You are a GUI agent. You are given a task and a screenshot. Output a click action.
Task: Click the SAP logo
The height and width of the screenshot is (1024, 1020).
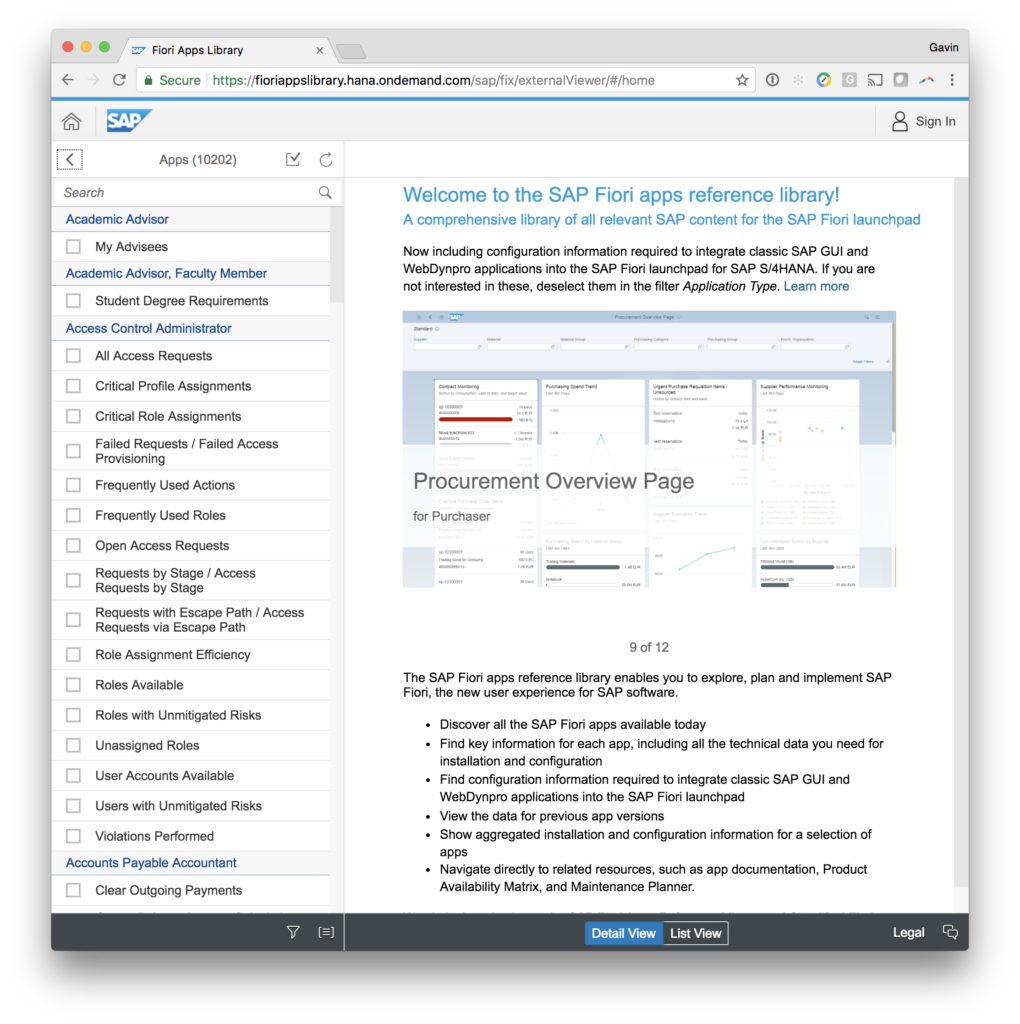pos(129,121)
